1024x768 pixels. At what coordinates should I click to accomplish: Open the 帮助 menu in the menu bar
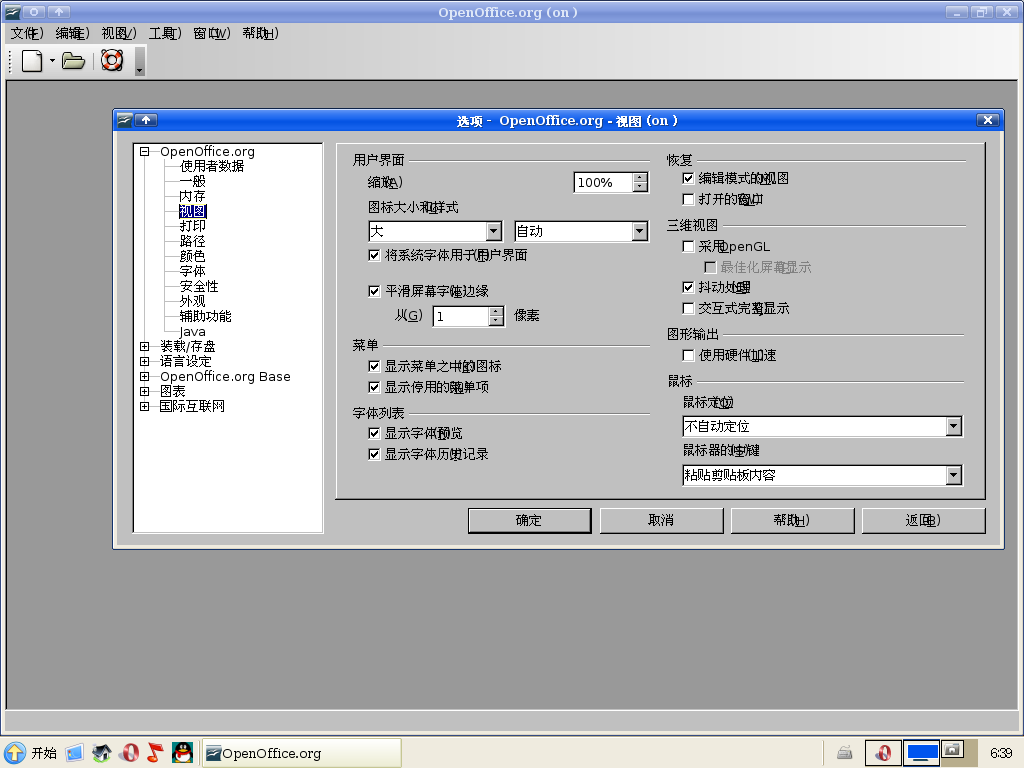point(260,33)
